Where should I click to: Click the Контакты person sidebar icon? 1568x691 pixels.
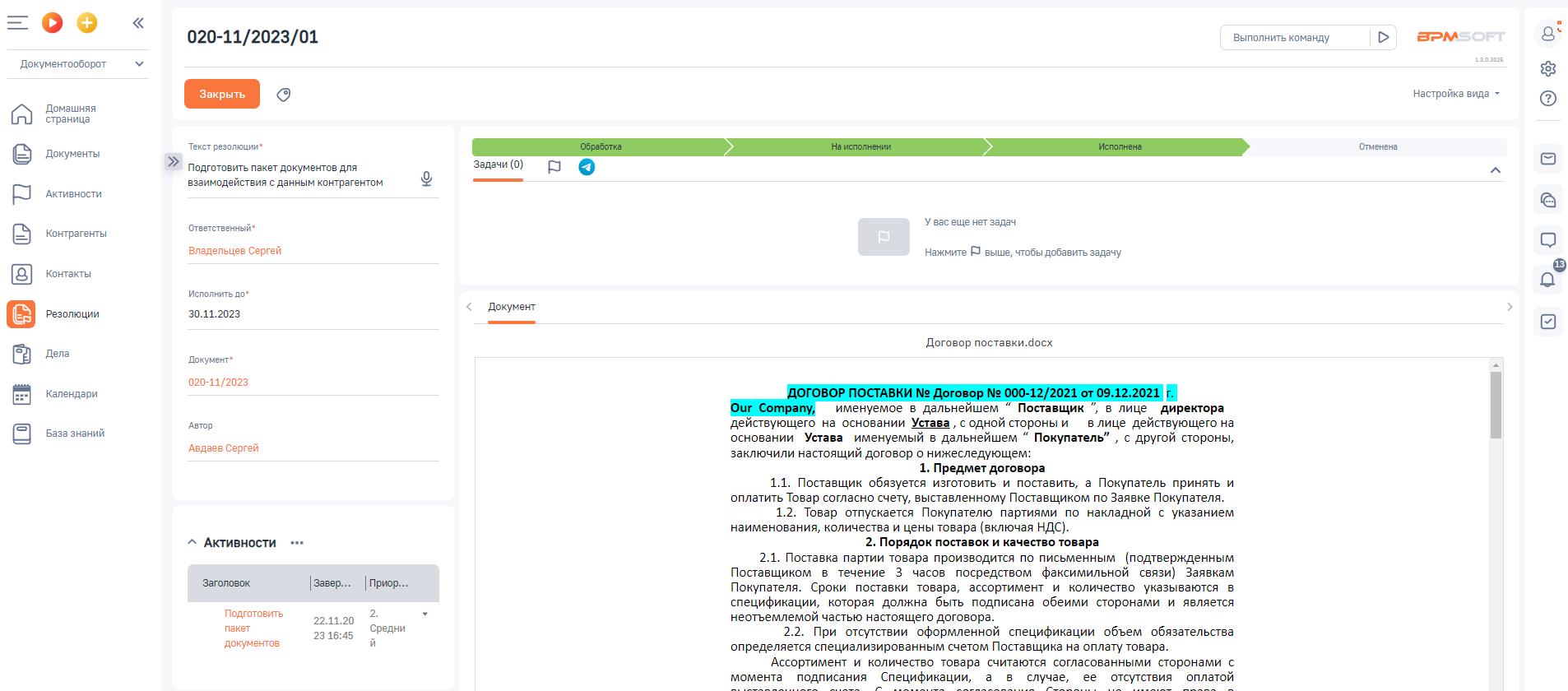coord(22,274)
